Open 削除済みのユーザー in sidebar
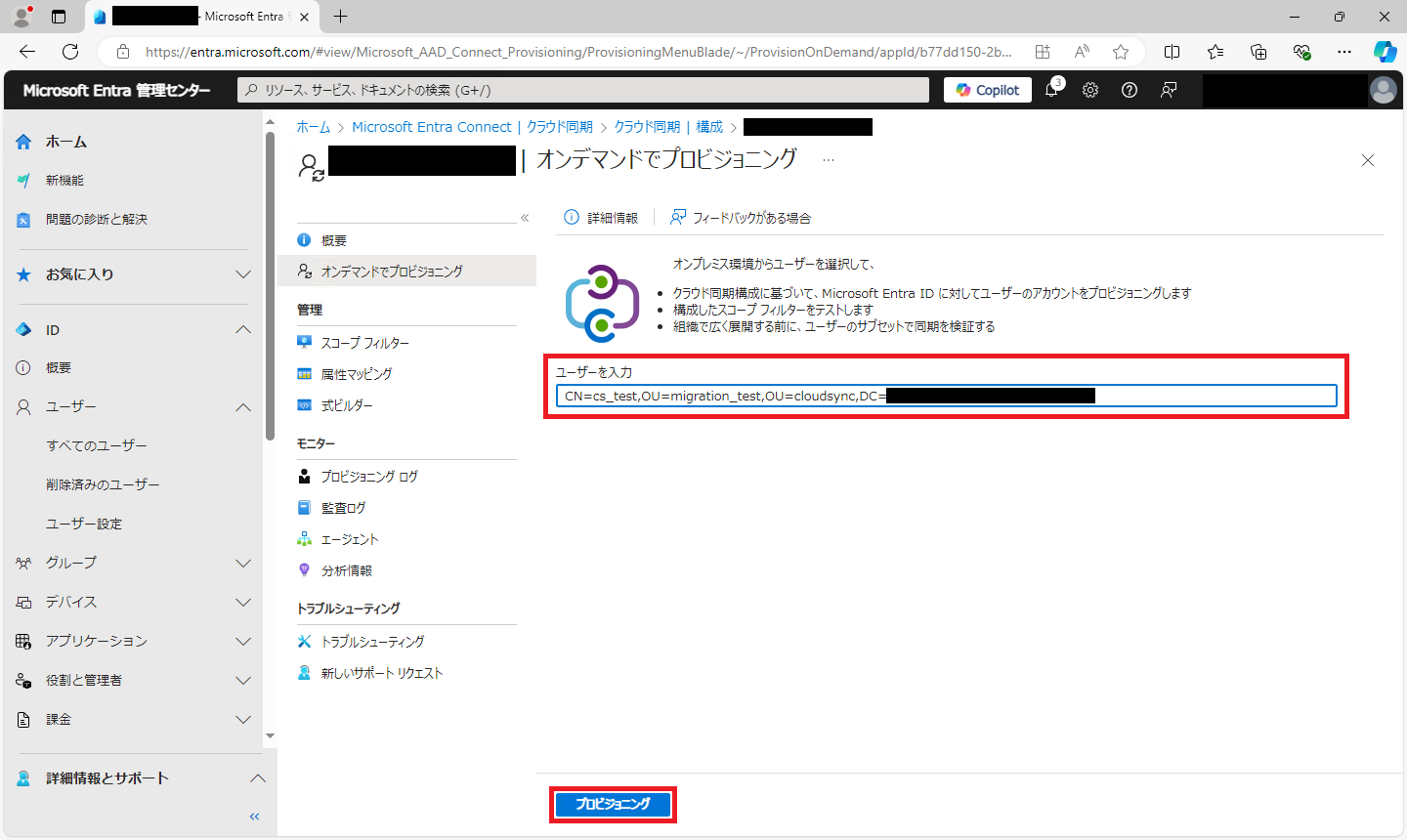 click(103, 484)
